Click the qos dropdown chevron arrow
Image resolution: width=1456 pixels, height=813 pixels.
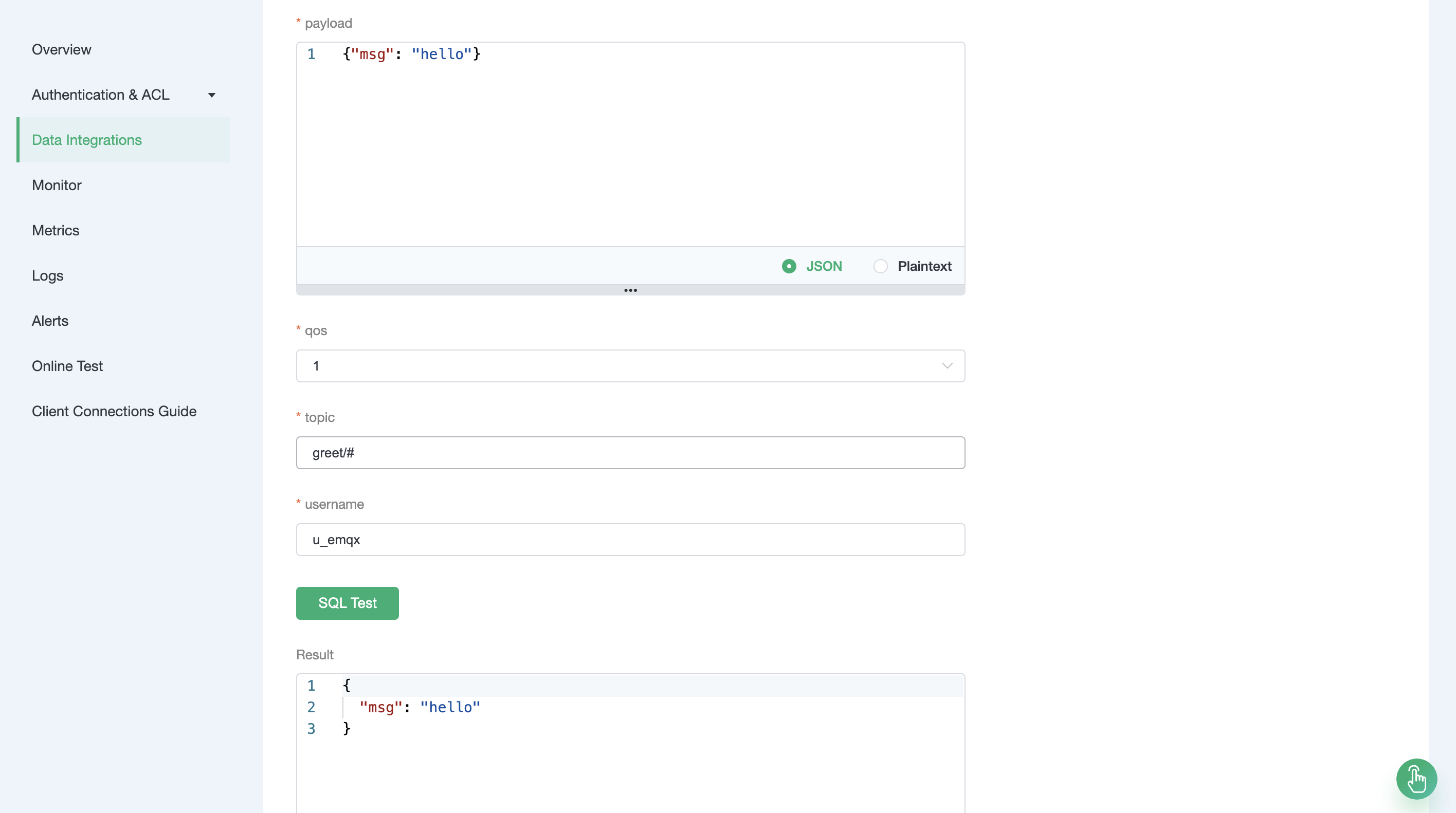948,365
